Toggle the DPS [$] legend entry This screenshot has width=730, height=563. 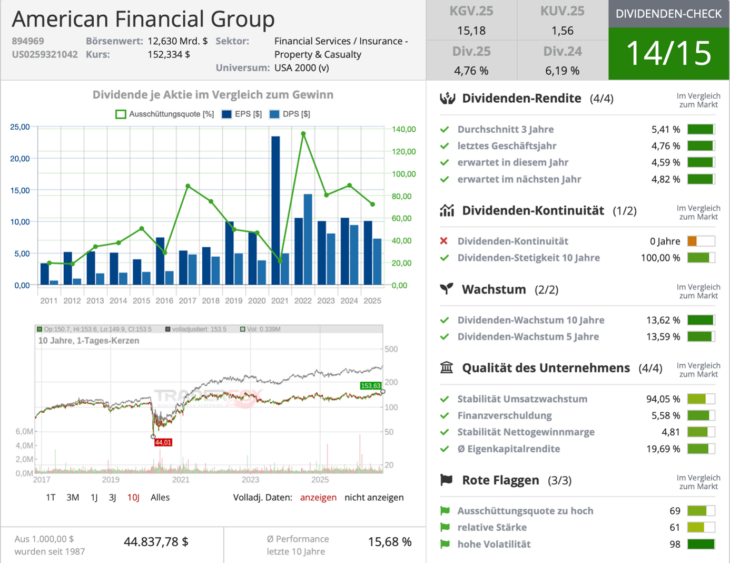pos(290,114)
